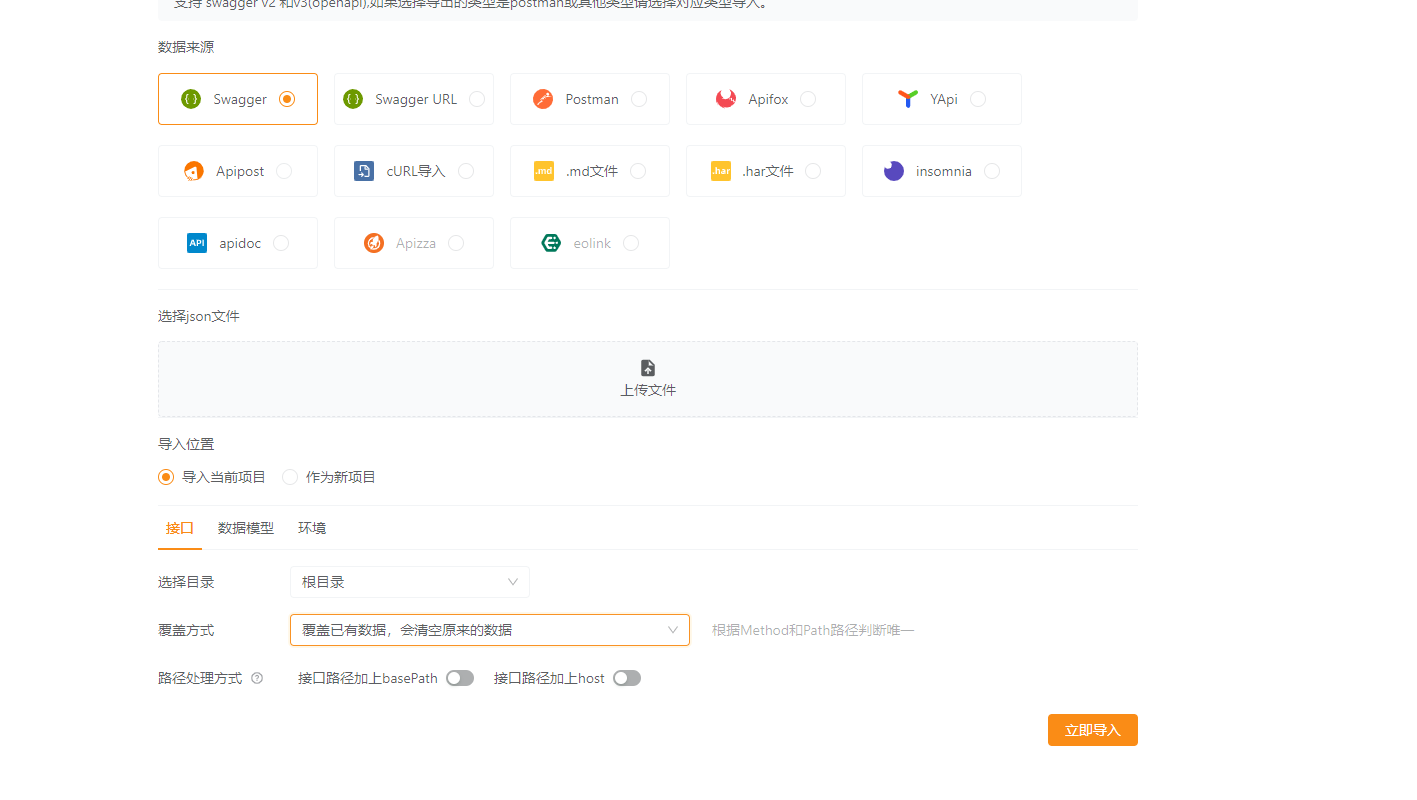Screen dimensions: 1417x800
Task: Select the YApi import icon
Action: (907, 98)
